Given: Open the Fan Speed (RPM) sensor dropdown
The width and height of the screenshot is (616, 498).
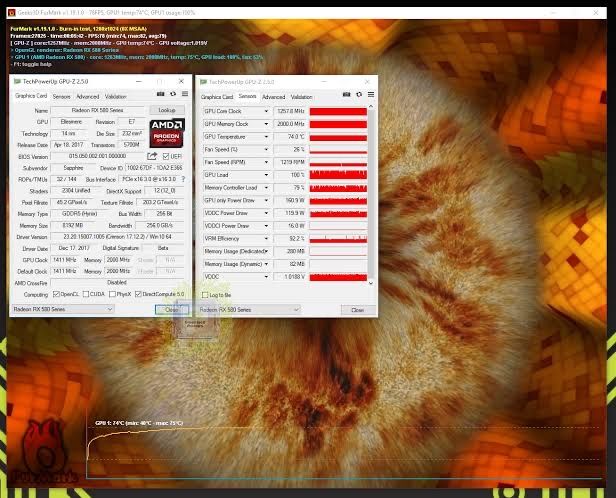Looking at the screenshot, I should pos(266,162).
